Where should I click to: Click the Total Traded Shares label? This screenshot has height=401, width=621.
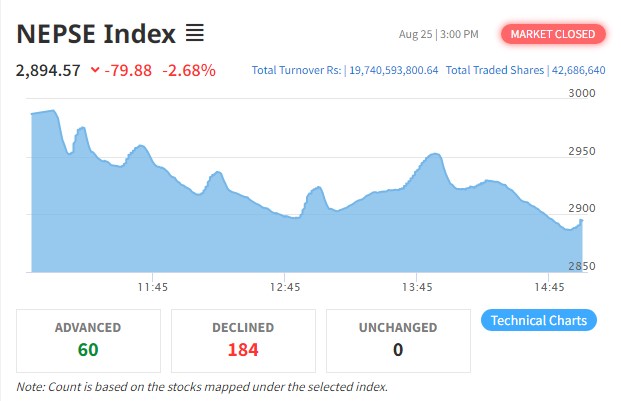(x=495, y=71)
